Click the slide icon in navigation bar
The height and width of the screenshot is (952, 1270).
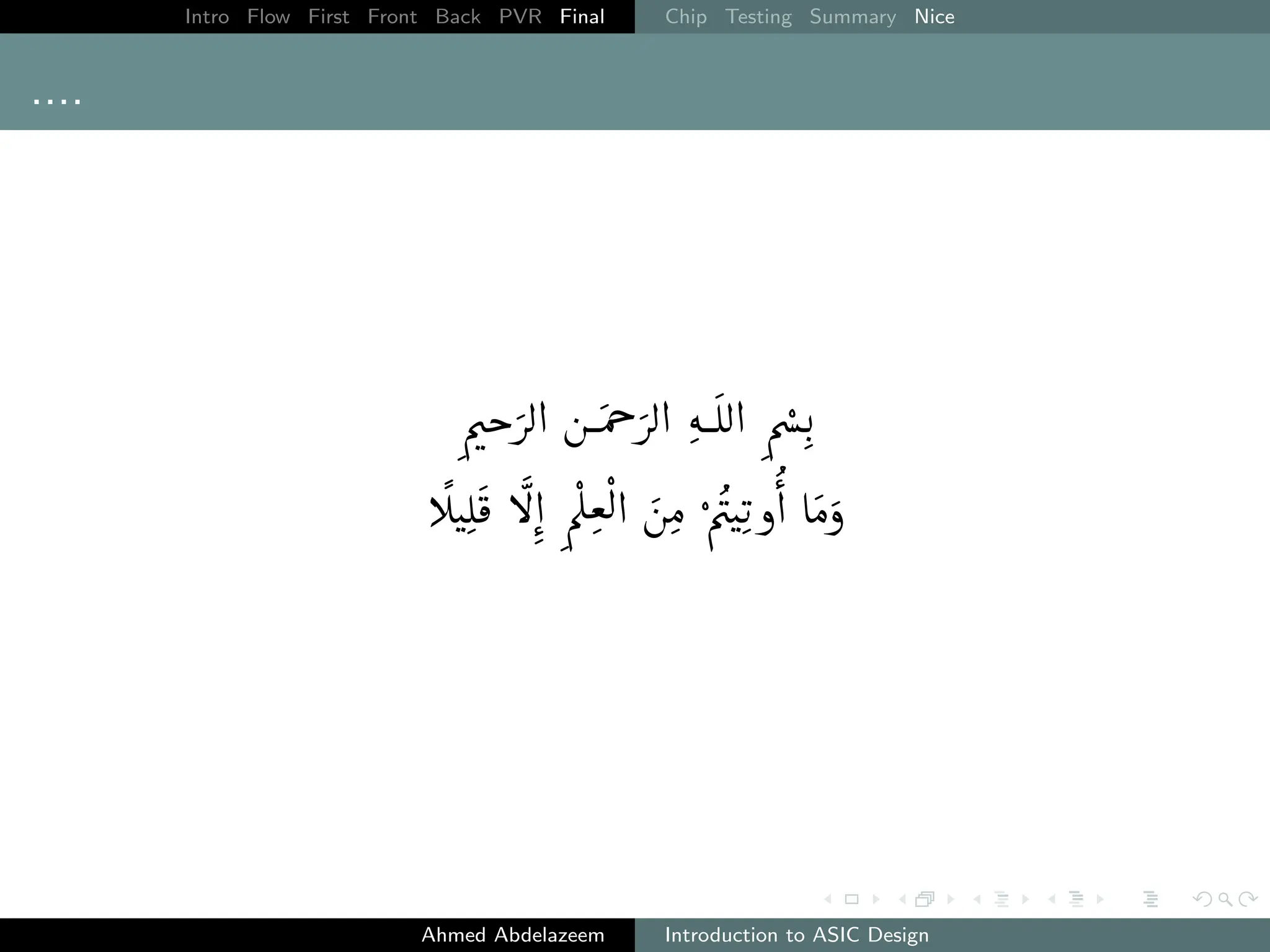[x=851, y=899]
